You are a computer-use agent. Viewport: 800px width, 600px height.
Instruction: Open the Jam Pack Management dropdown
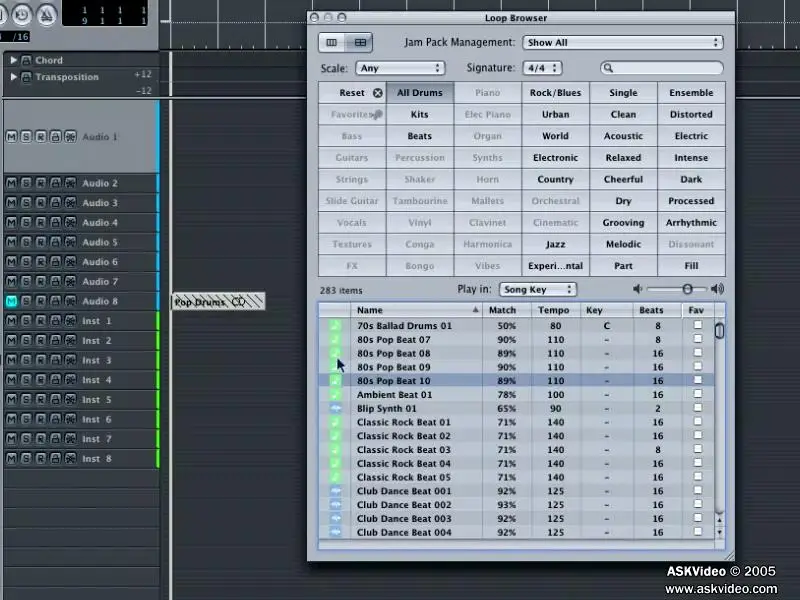click(x=623, y=42)
